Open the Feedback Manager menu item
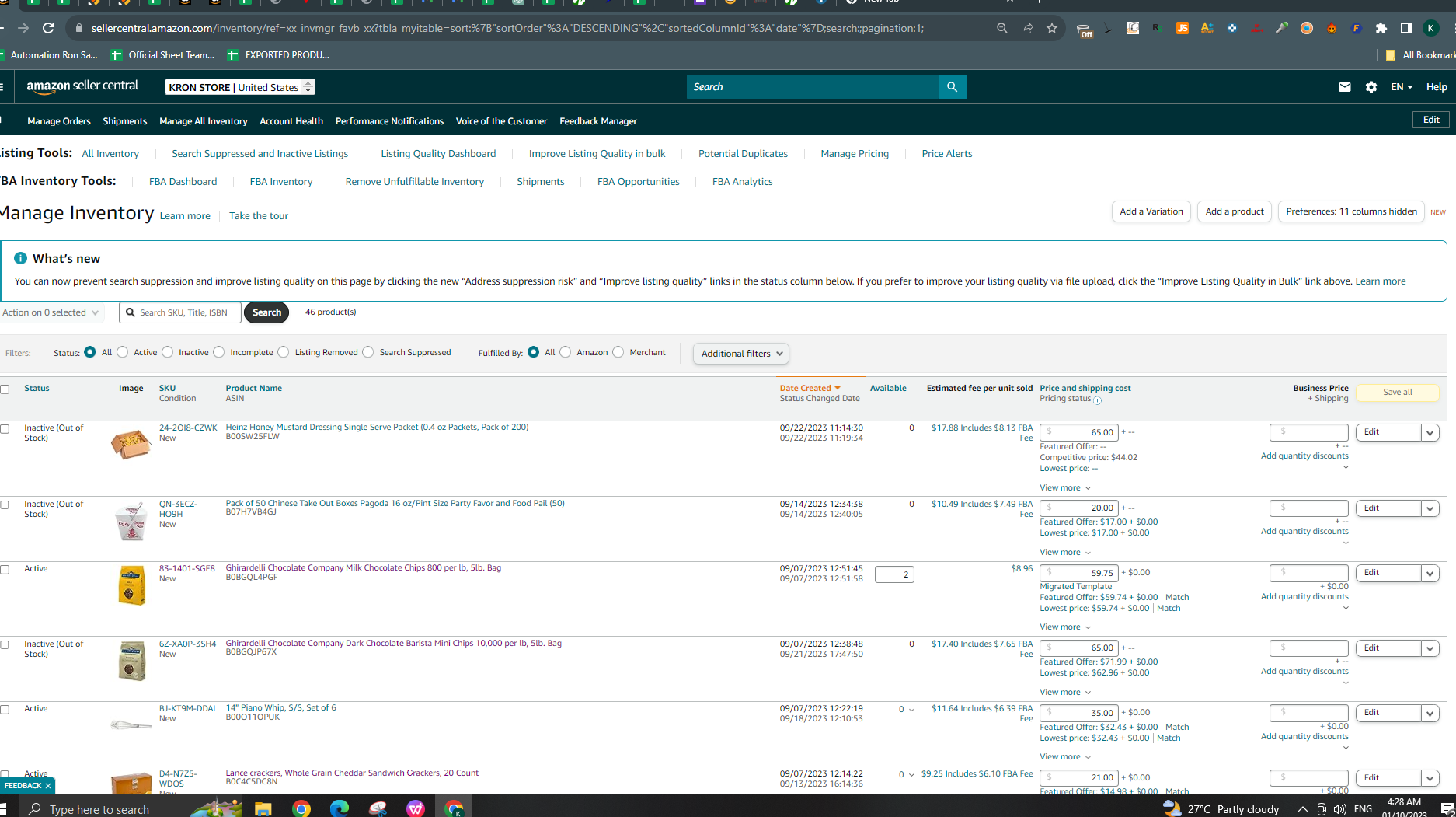This screenshot has width=1456, height=817. [x=598, y=121]
